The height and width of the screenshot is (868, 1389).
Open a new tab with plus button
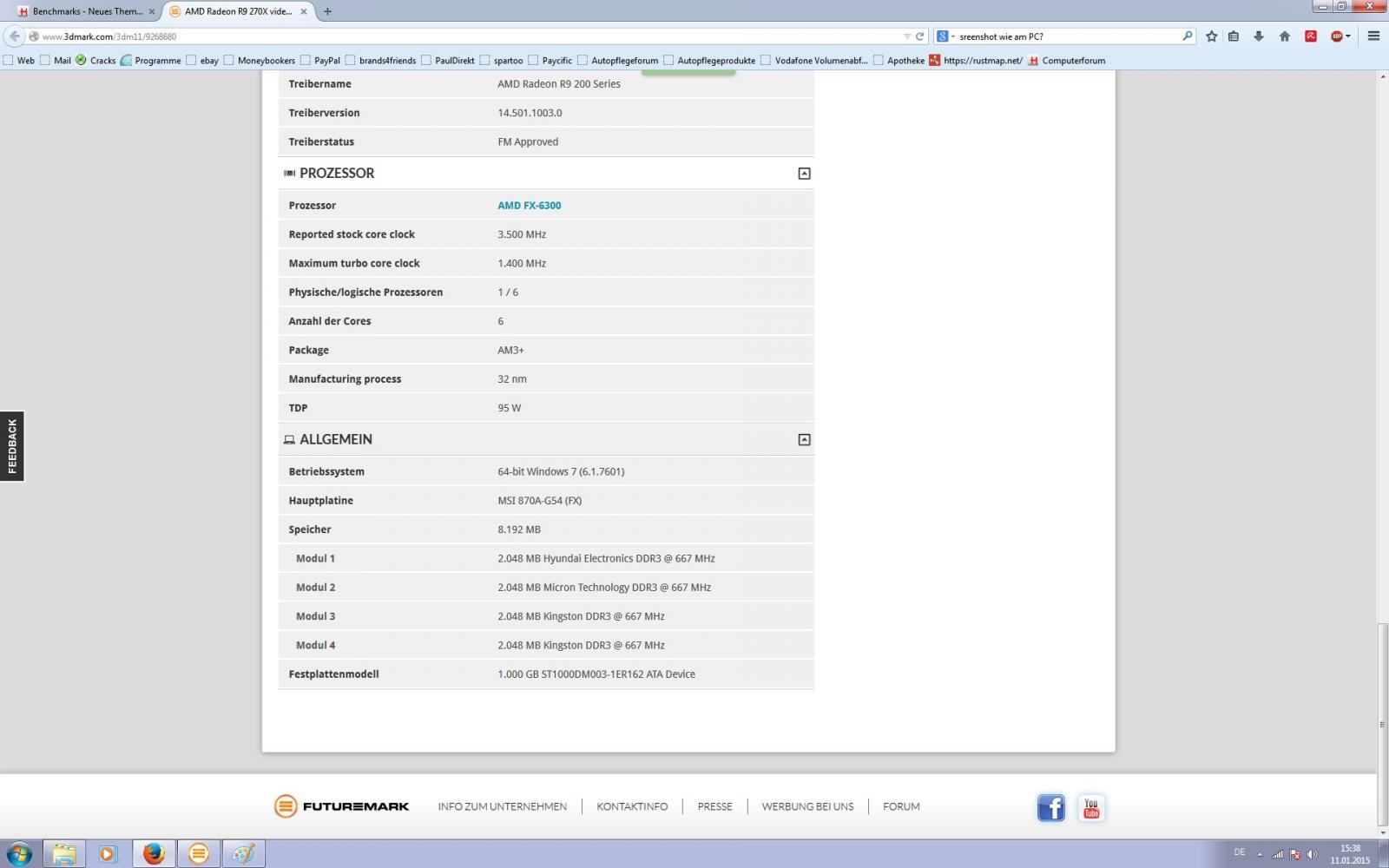pos(327,11)
